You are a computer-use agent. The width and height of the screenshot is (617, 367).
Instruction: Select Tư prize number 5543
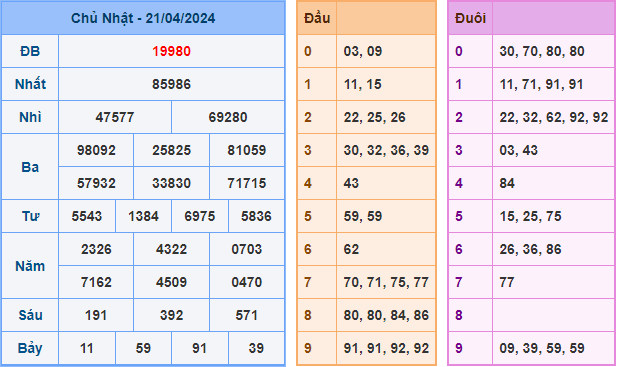[87, 216]
